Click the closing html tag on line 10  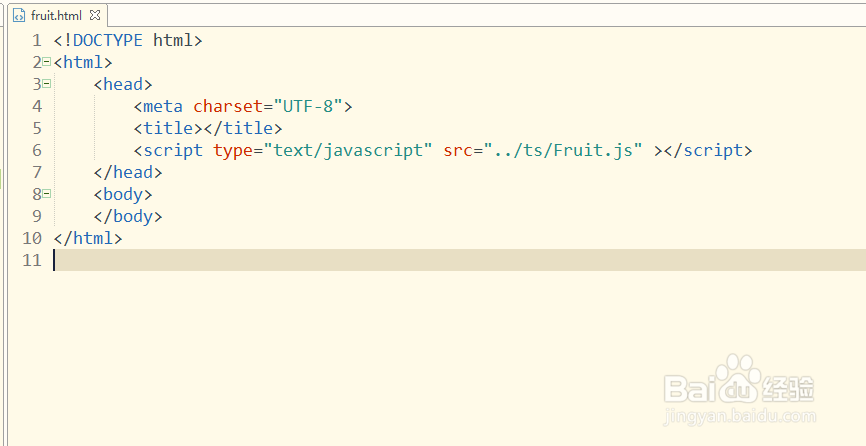click(88, 238)
